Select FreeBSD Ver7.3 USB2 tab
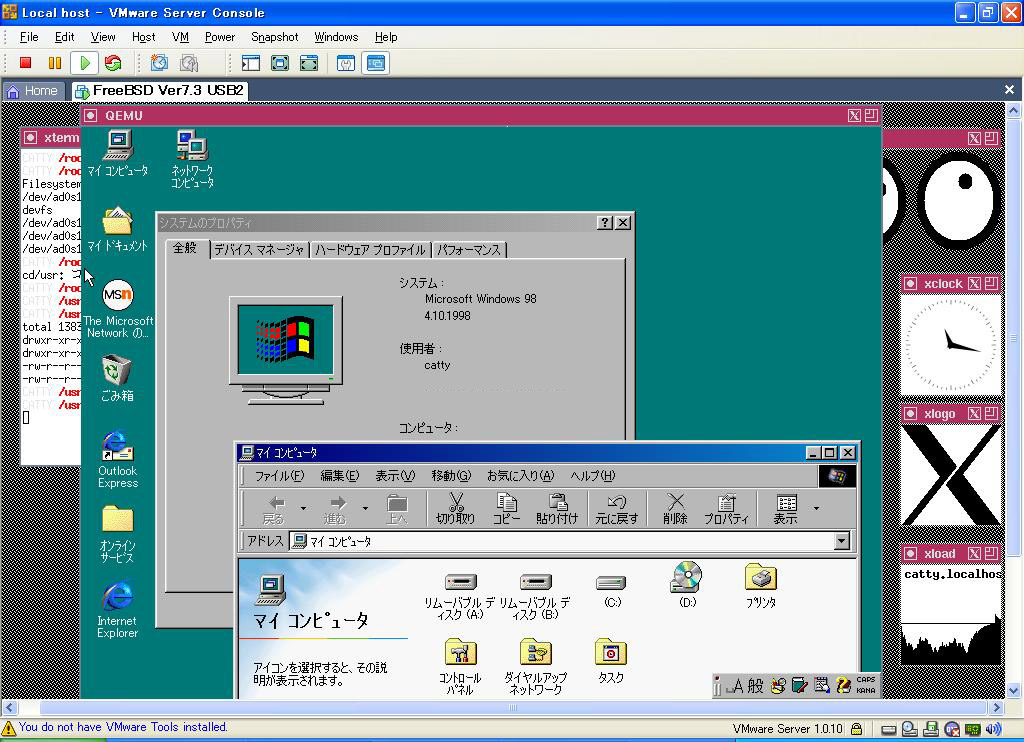The image size is (1024, 742). (x=159, y=91)
